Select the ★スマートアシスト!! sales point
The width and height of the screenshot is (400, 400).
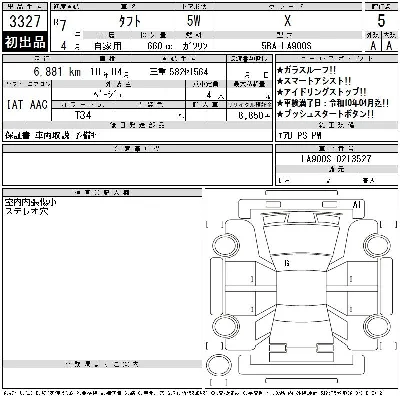314,81
